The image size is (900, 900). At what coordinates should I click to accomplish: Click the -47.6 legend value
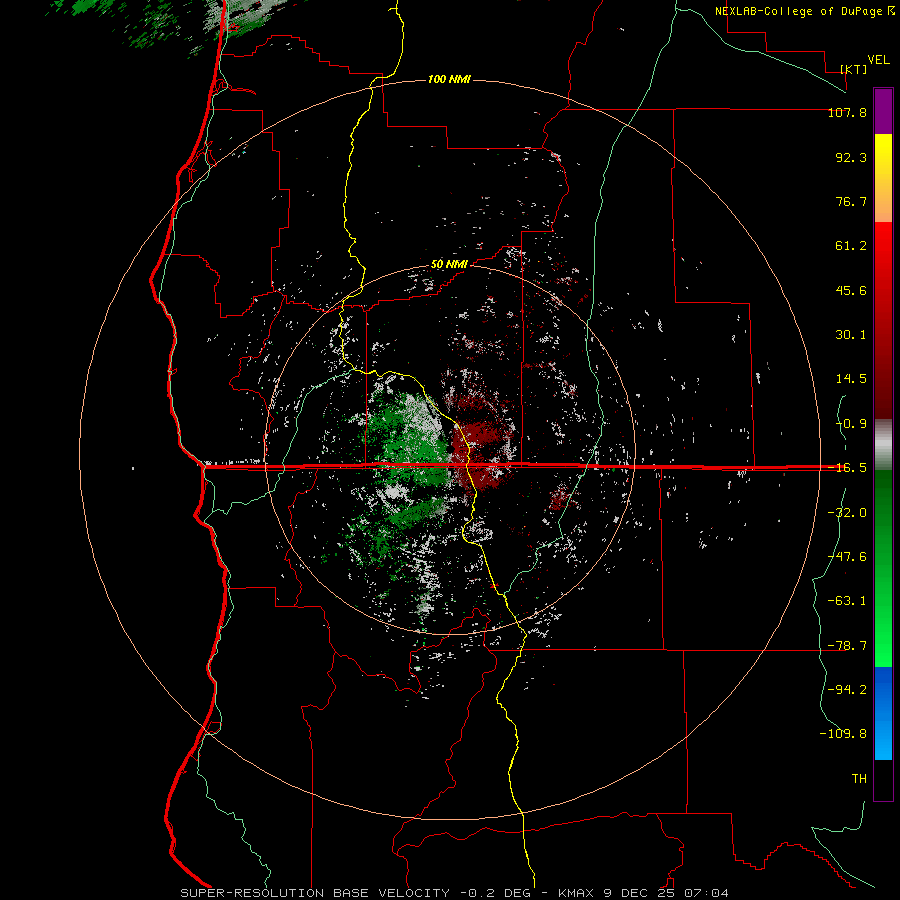(847, 557)
